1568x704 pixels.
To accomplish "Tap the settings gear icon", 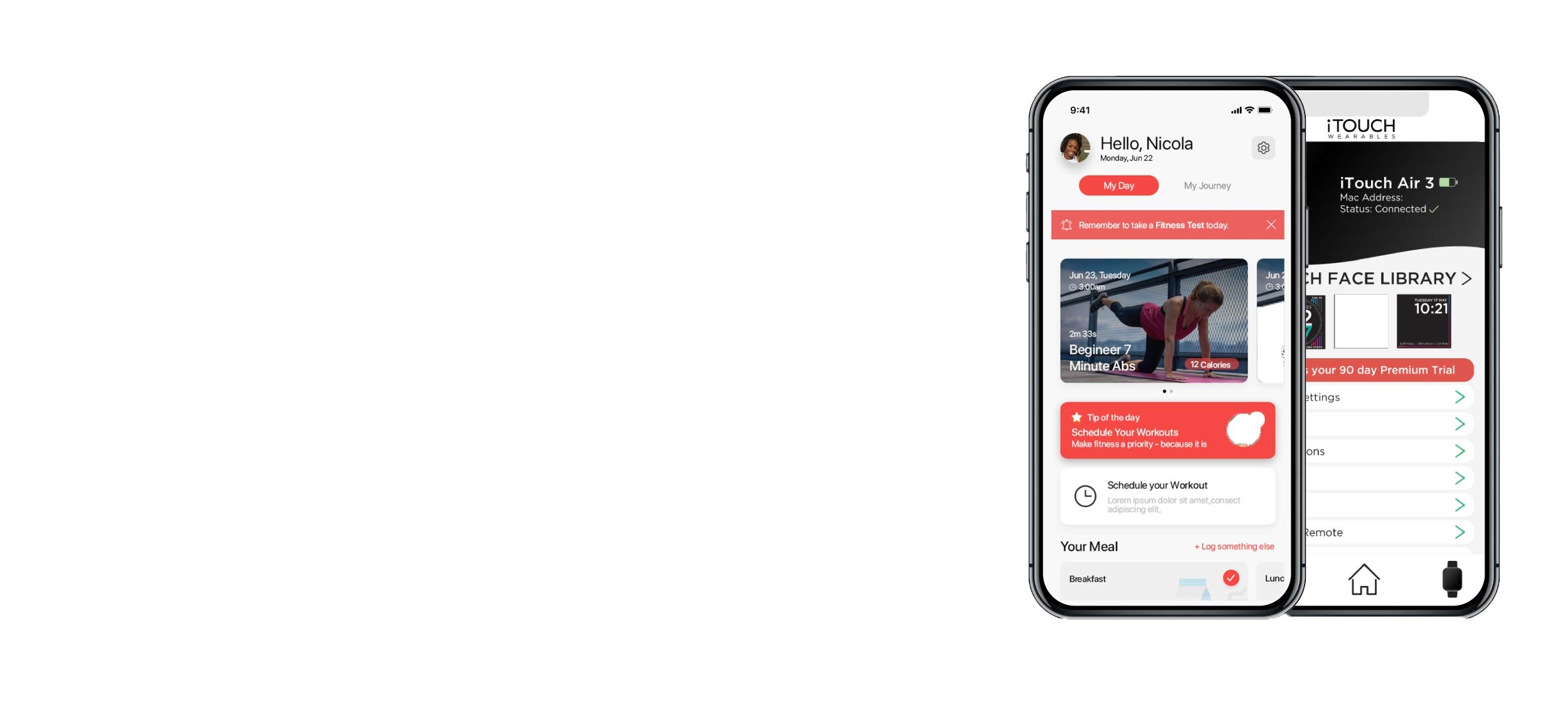I will (1264, 147).
